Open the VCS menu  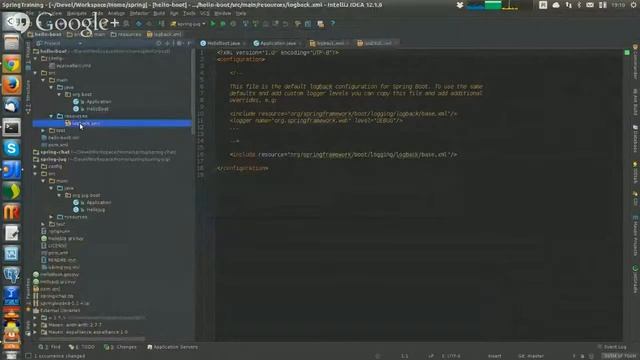[x=204, y=13]
